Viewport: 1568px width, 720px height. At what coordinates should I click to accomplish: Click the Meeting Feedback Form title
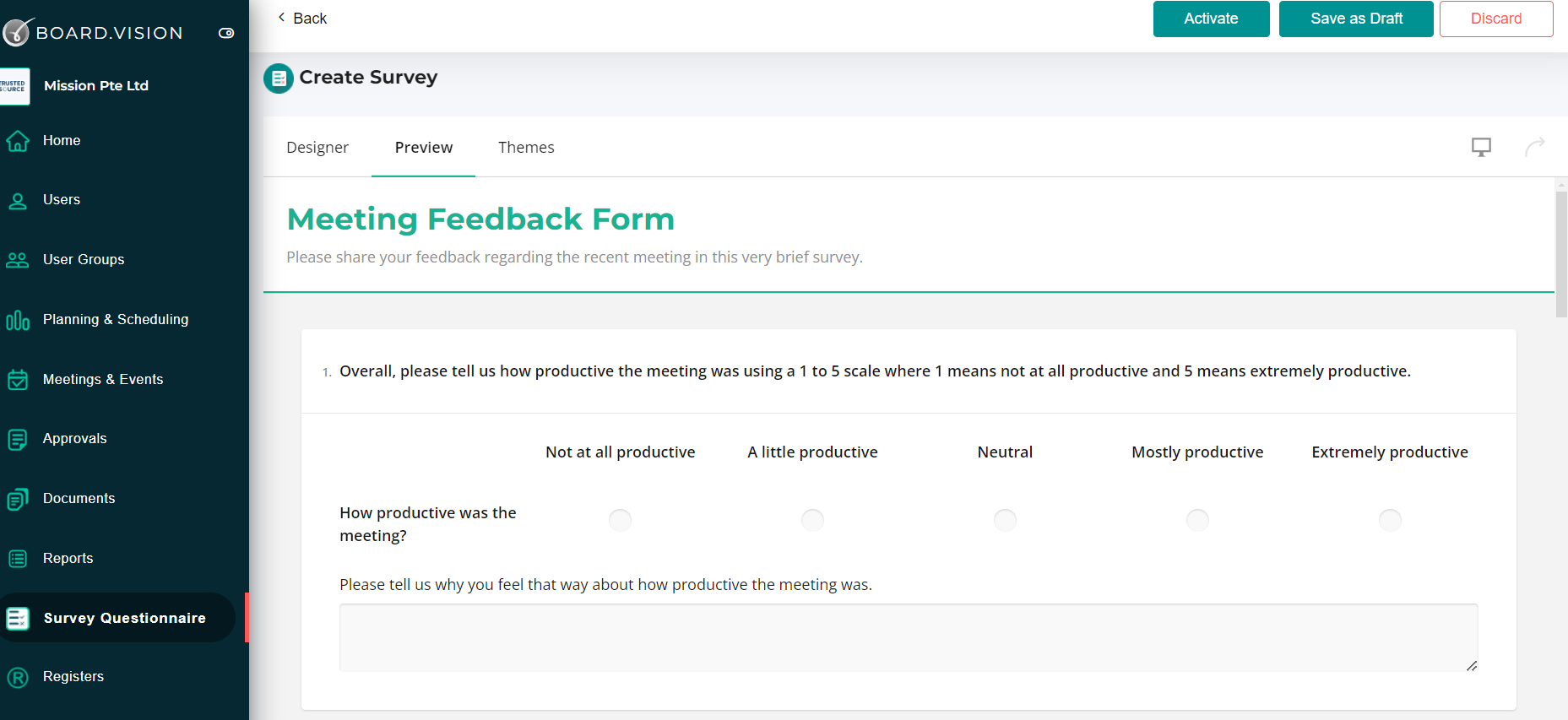pyautogui.click(x=480, y=219)
